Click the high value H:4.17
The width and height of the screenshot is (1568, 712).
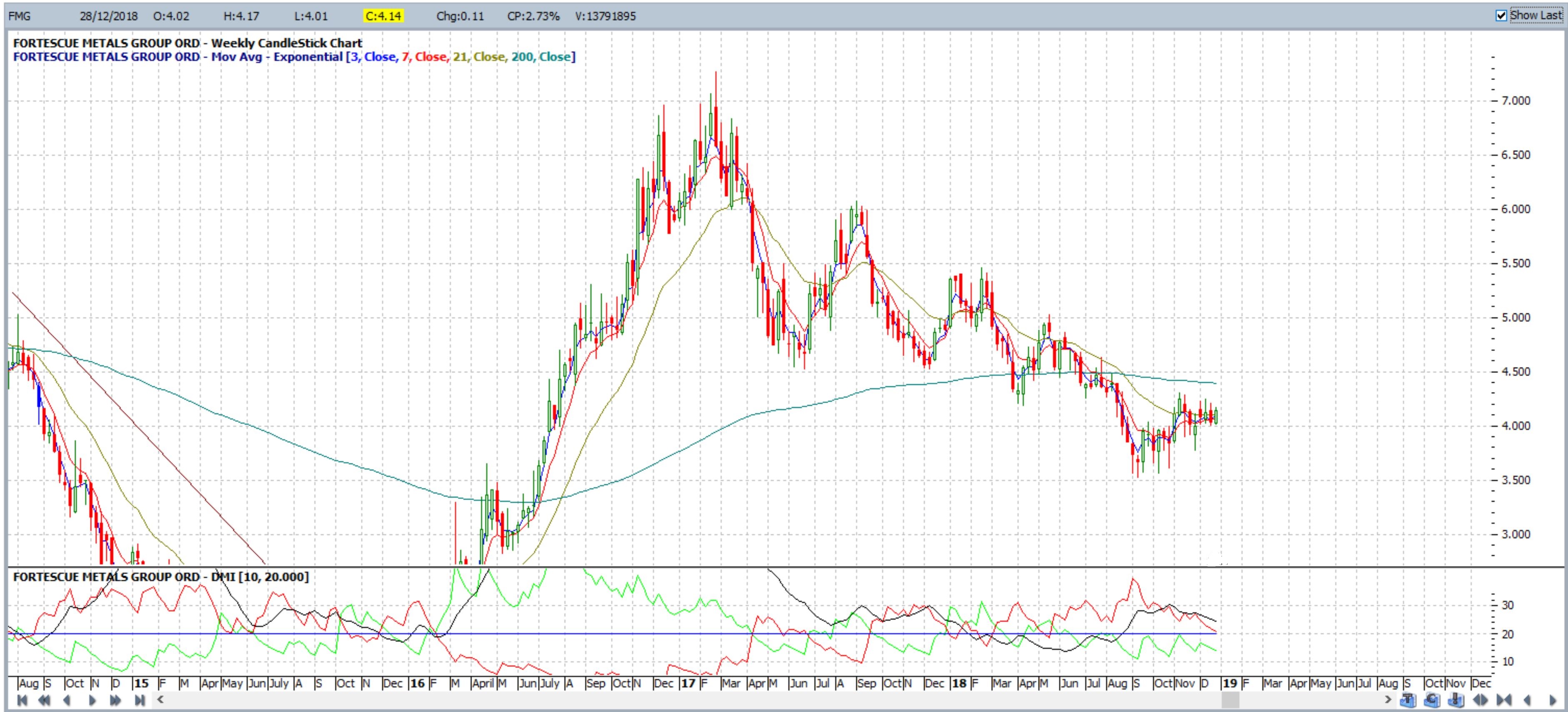coord(242,16)
